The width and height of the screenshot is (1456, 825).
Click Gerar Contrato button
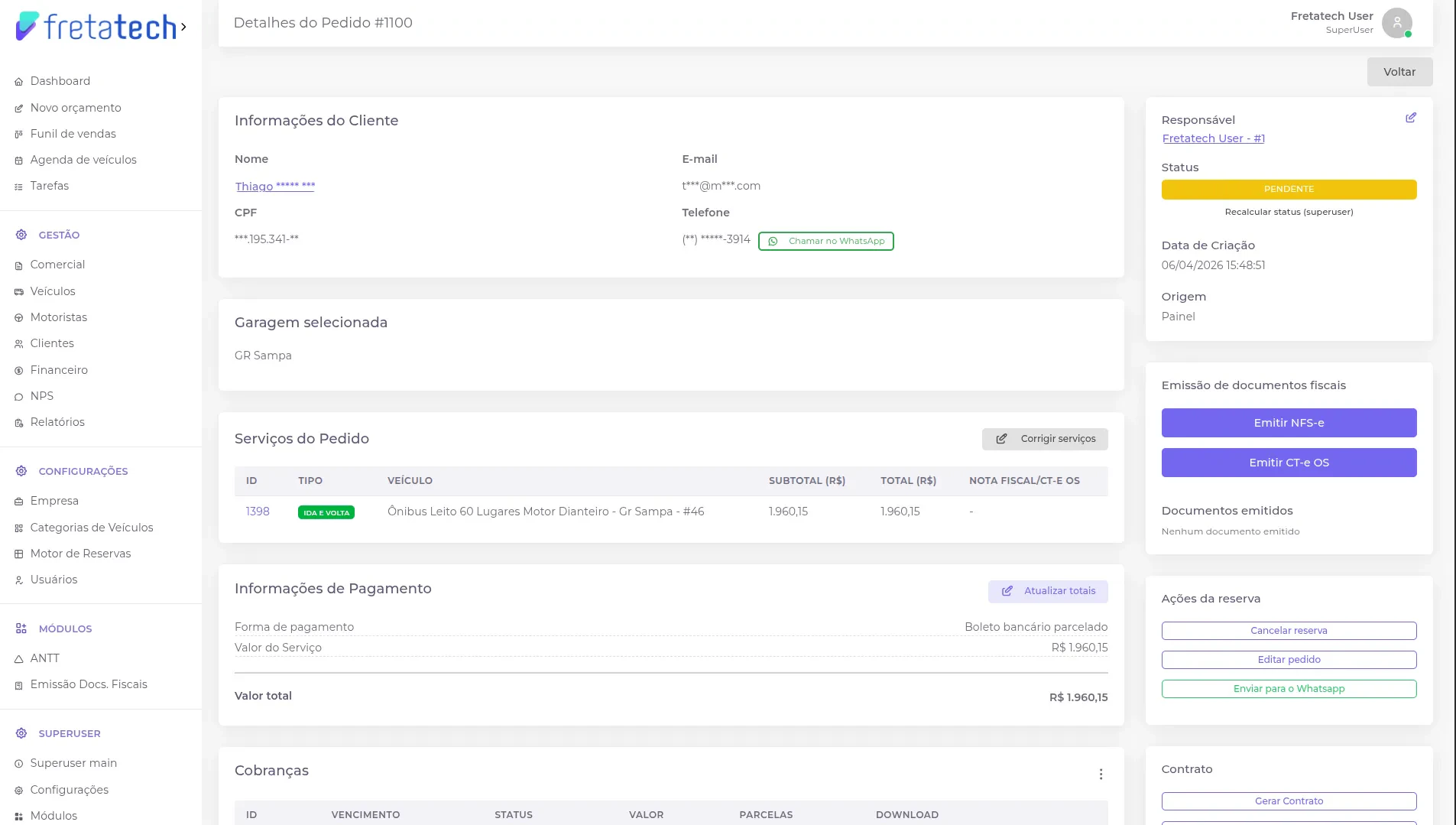(1289, 801)
